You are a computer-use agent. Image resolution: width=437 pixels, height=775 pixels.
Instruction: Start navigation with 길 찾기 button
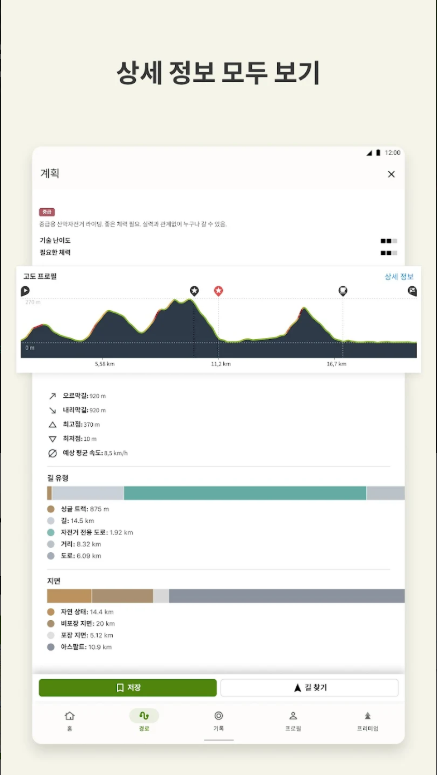[309, 688]
